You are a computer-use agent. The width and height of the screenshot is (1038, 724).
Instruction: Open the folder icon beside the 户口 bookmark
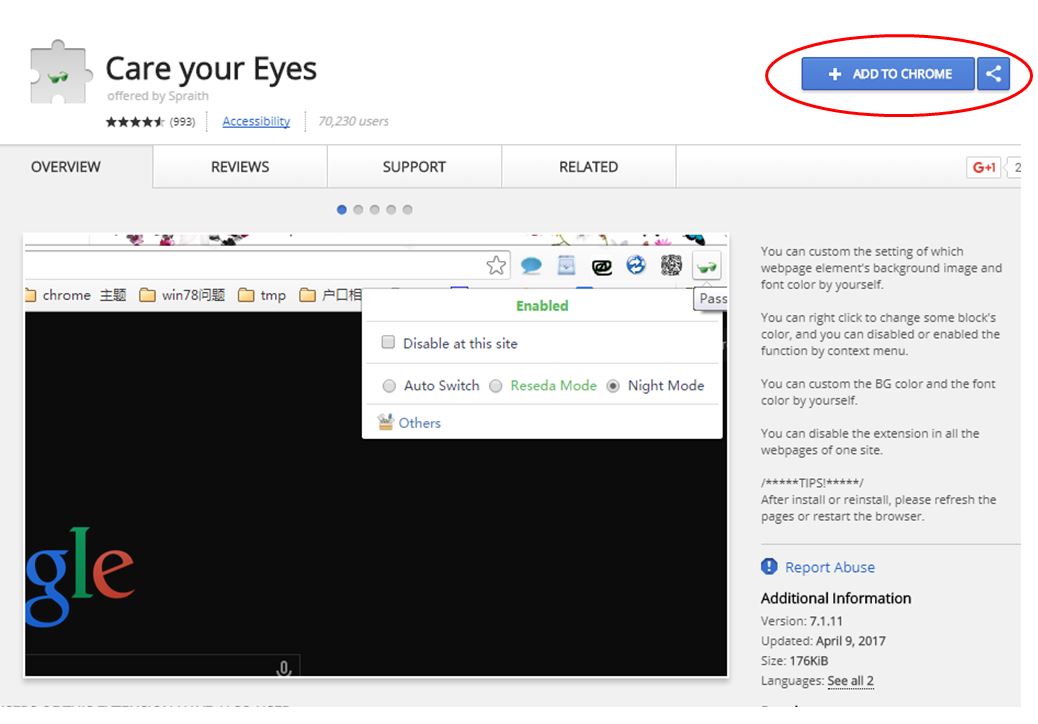click(x=307, y=295)
